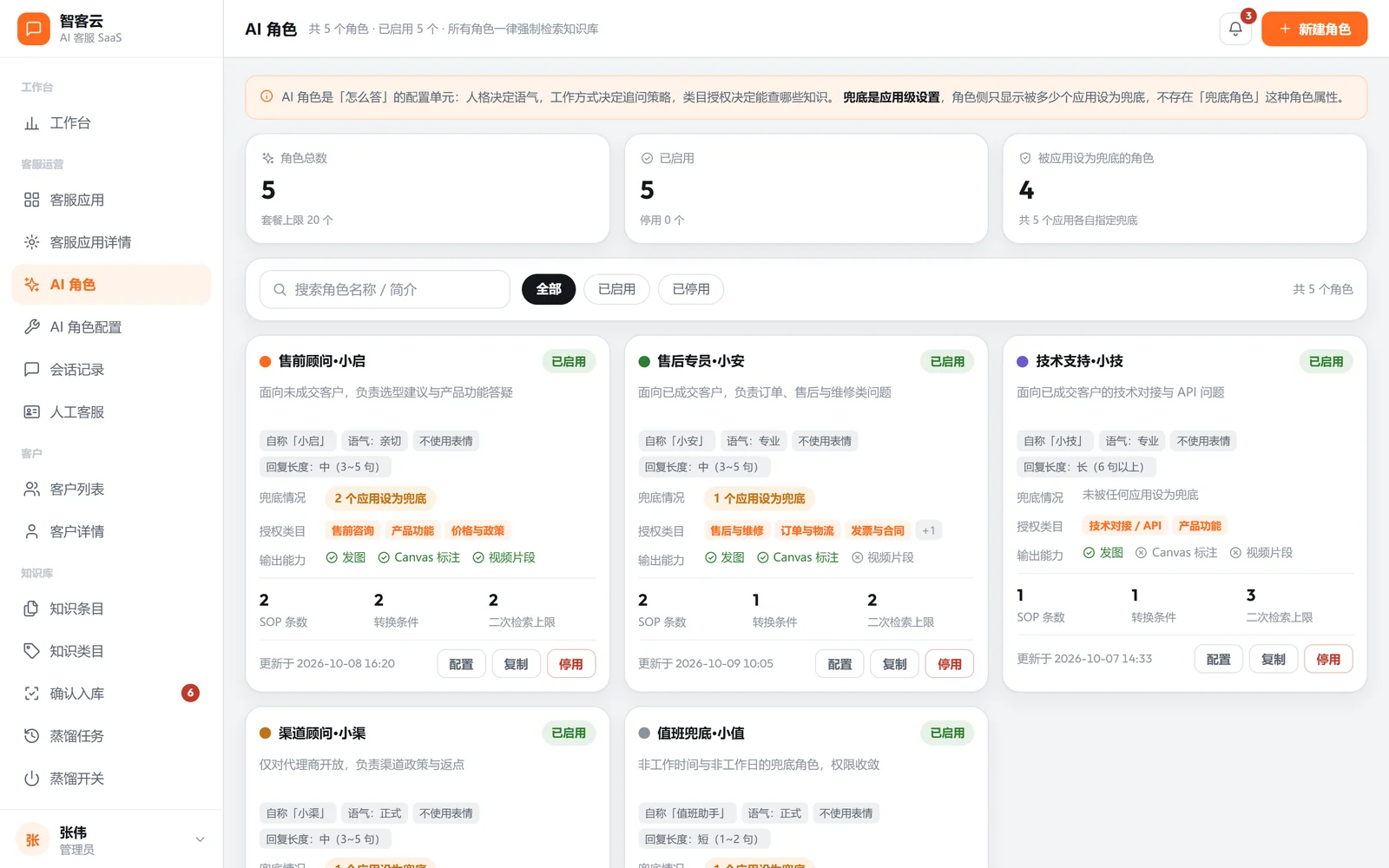Viewport: 1389px width, 868px height.
Task: Click the 售后与维修 category tag
Action: tap(736, 530)
